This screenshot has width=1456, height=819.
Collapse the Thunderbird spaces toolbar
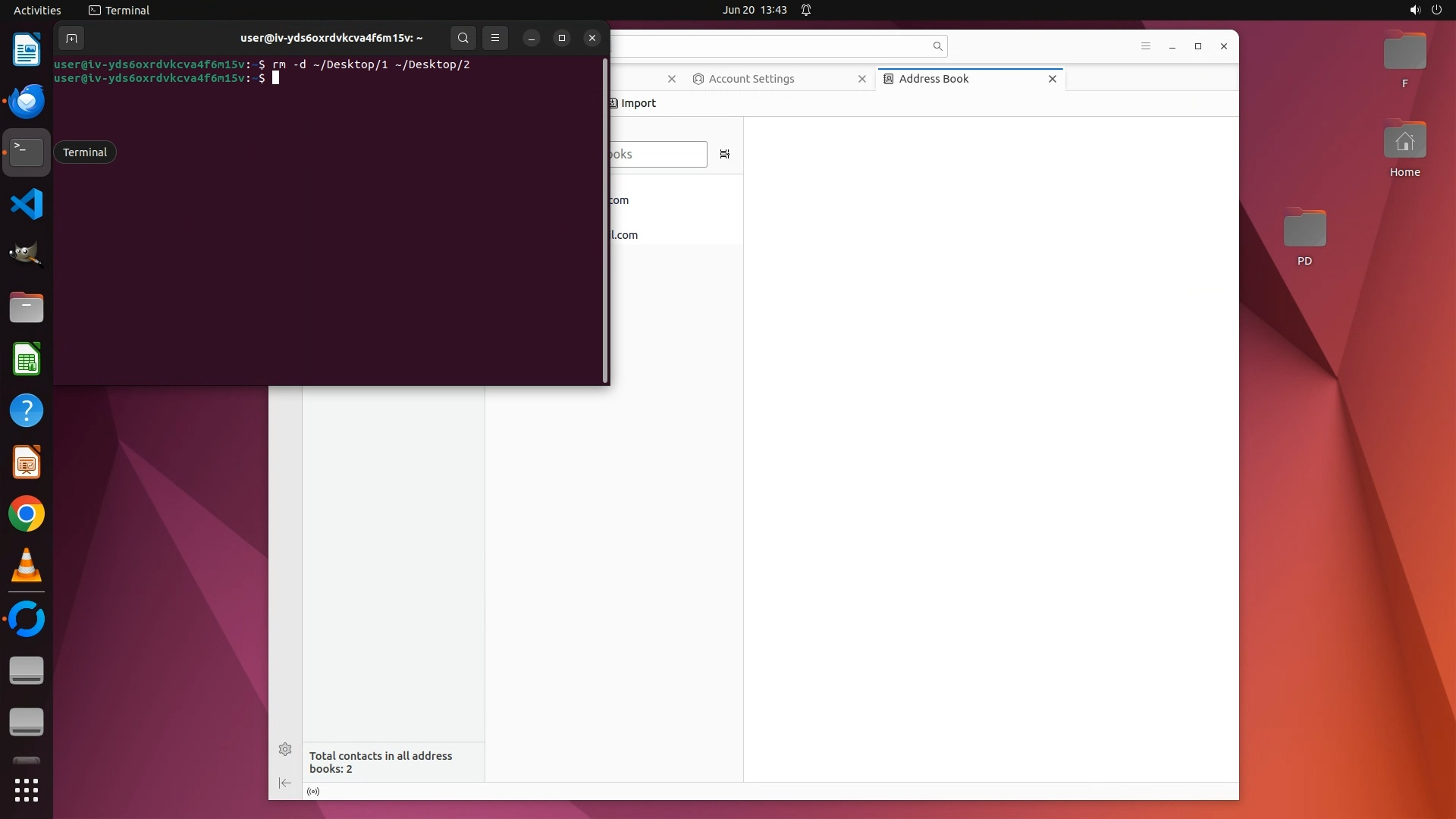(285, 783)
